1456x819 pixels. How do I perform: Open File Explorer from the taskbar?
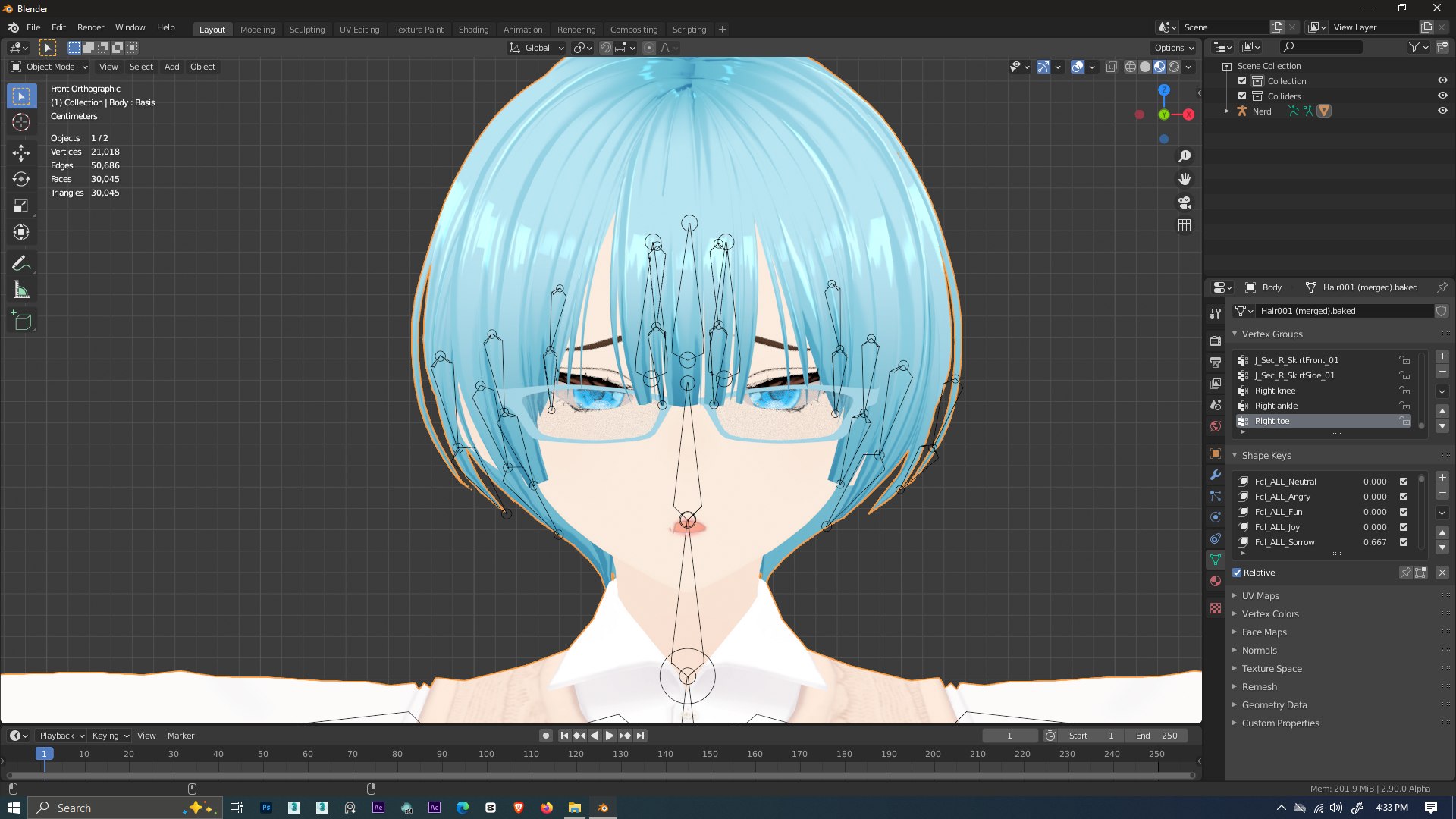coord(575,808)
